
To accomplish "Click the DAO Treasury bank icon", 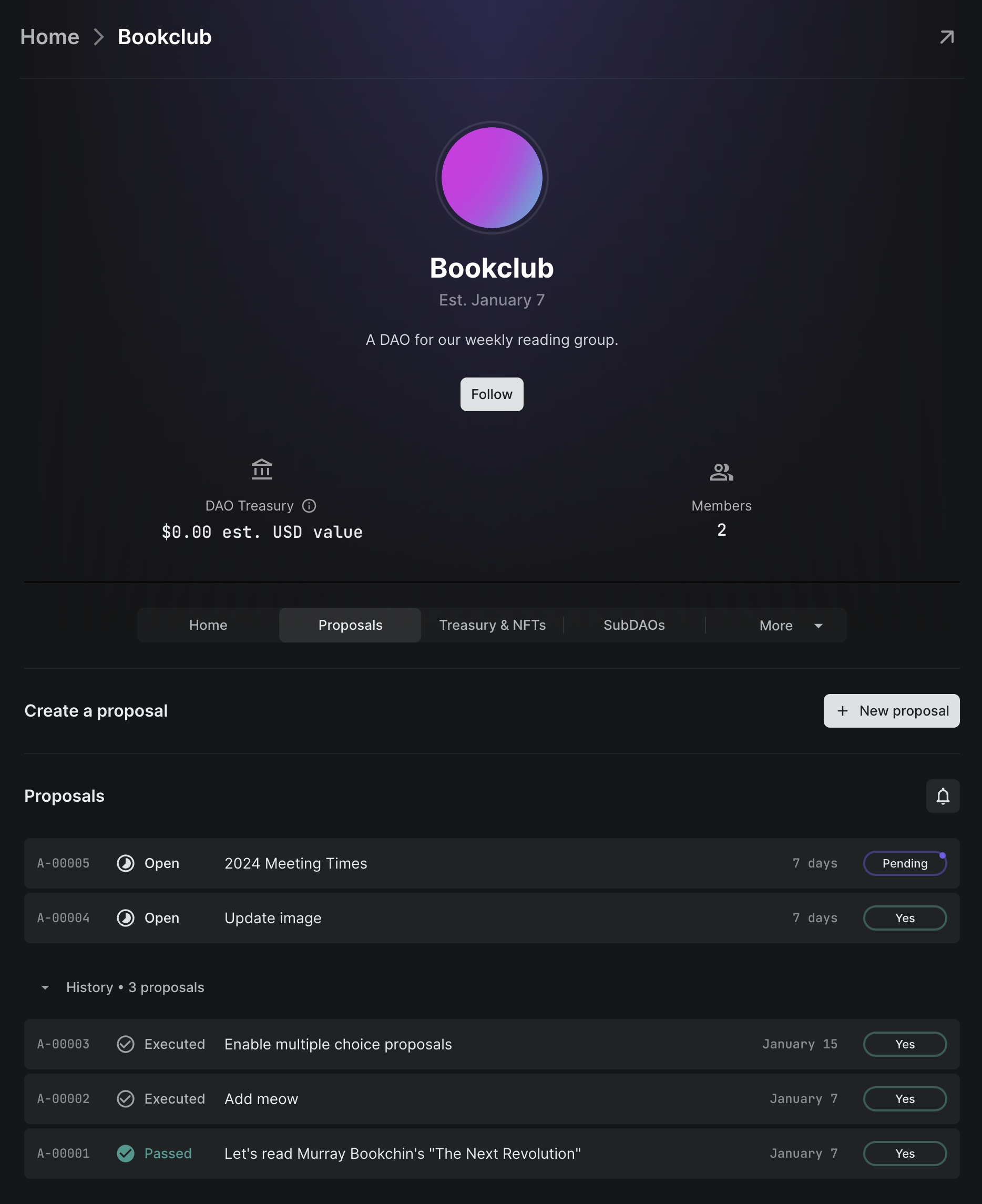I will point(261,470).
